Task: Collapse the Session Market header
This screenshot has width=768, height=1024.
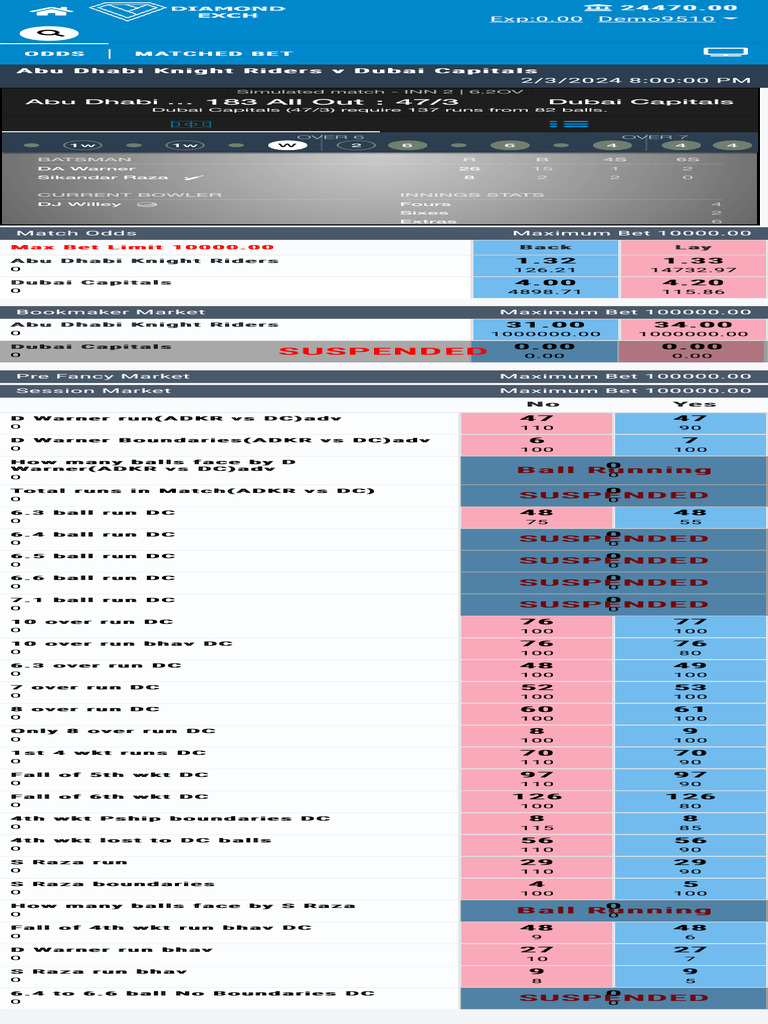Action: coord(384,391)
